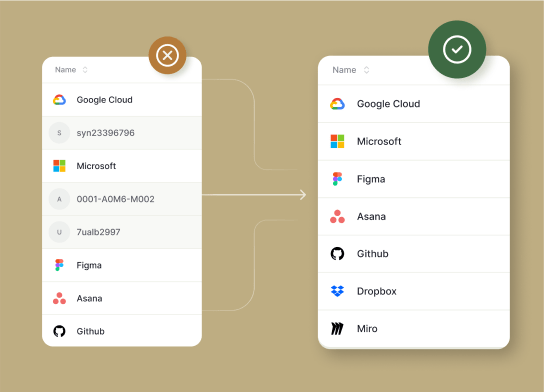544x392 pixels.
Task: Select Google Cloud text in right list
Action: pyautogui.click(x=389, y=104)
